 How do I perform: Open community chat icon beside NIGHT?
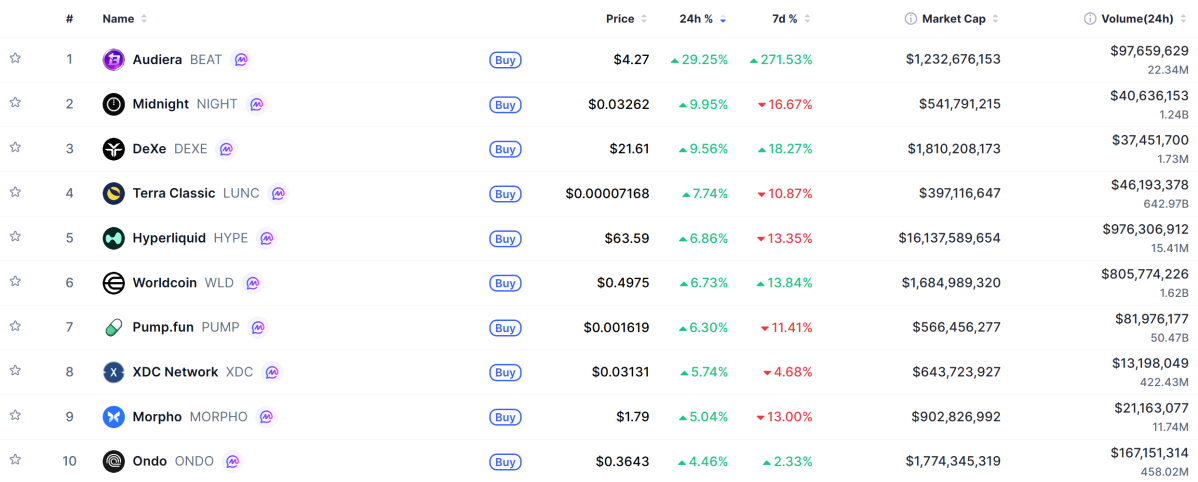[257, 104]
